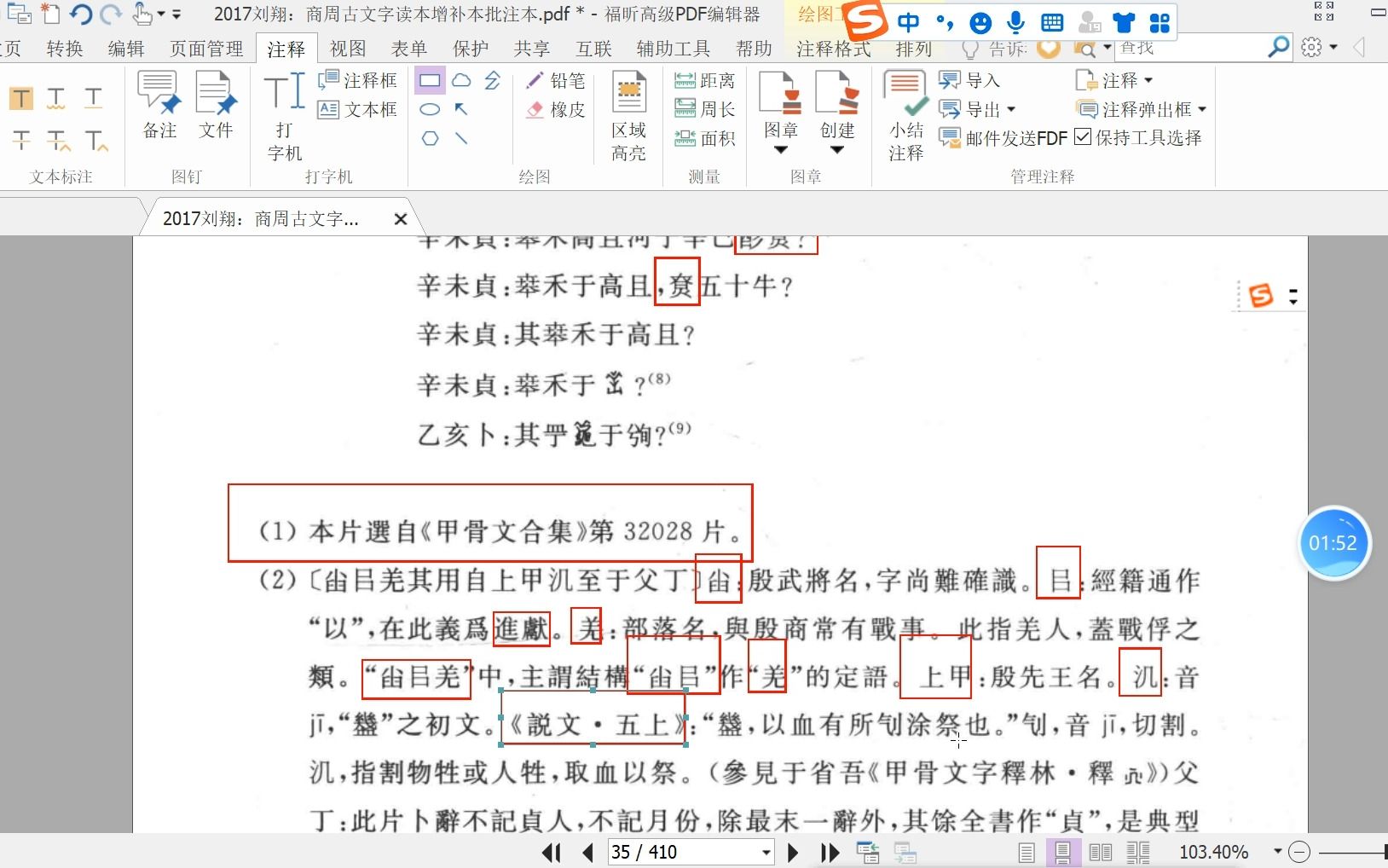Expand the 注释弹出框 popup dropdown
This screenshot has width=1388, height=868.
[x=1202, y=109]
